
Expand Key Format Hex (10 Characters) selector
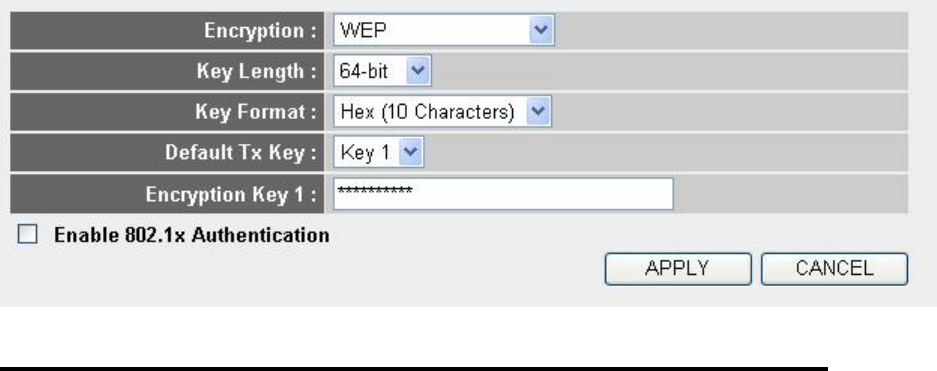click(x=442, y=112)
